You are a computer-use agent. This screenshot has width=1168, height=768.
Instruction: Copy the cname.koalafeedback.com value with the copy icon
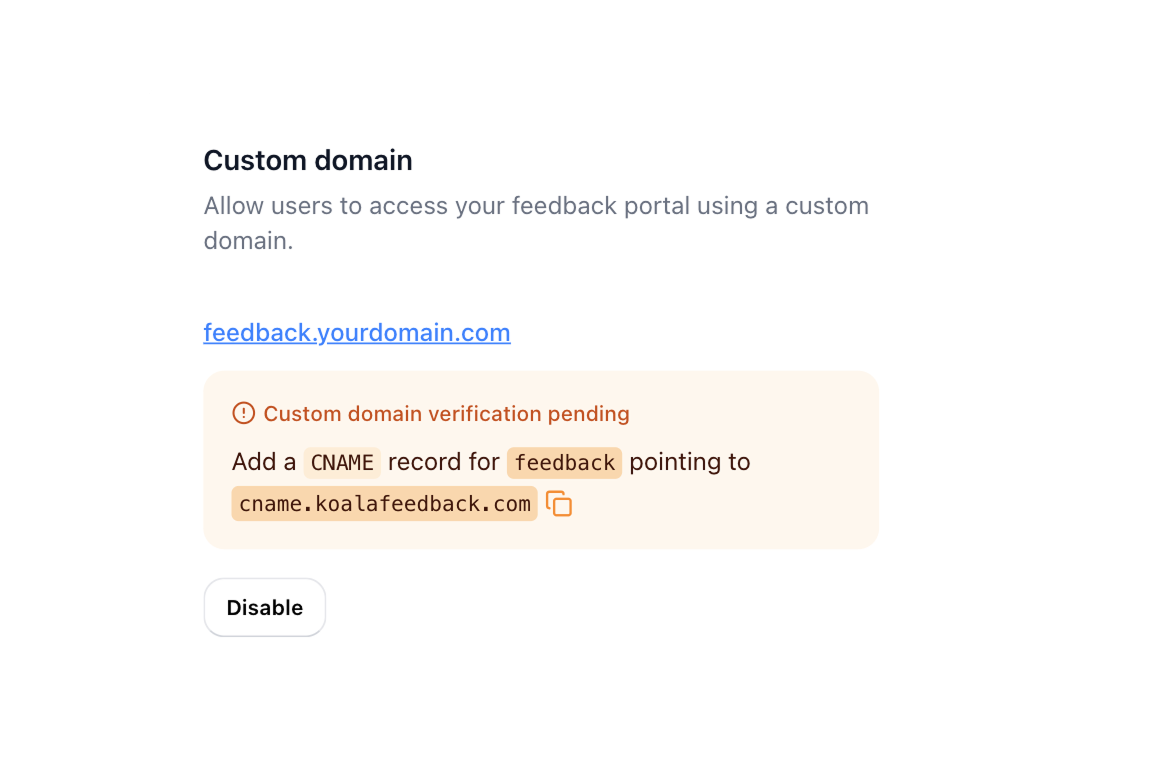pyautogui.click(x=559, y=504)
